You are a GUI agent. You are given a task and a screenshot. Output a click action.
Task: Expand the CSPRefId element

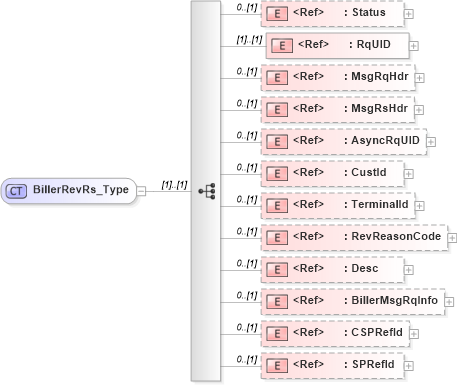point(414,334)
